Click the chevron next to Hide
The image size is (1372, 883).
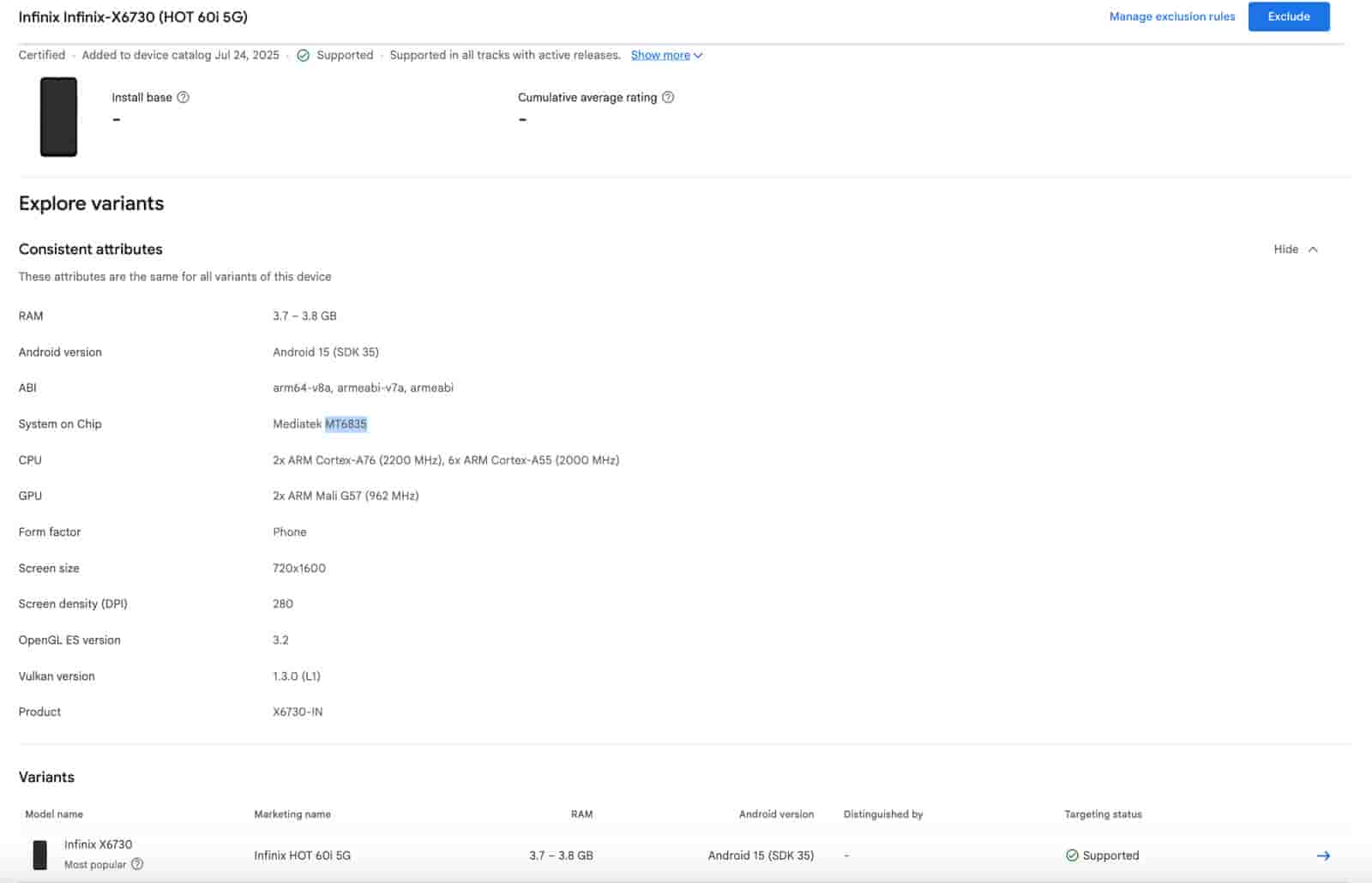(x=1313, y=249)
